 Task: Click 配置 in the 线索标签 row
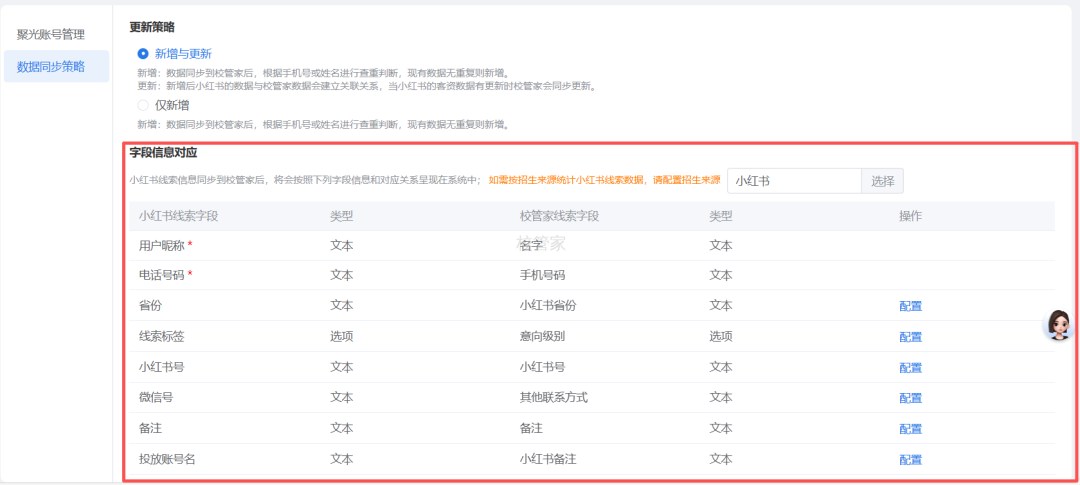coord(910,337)
